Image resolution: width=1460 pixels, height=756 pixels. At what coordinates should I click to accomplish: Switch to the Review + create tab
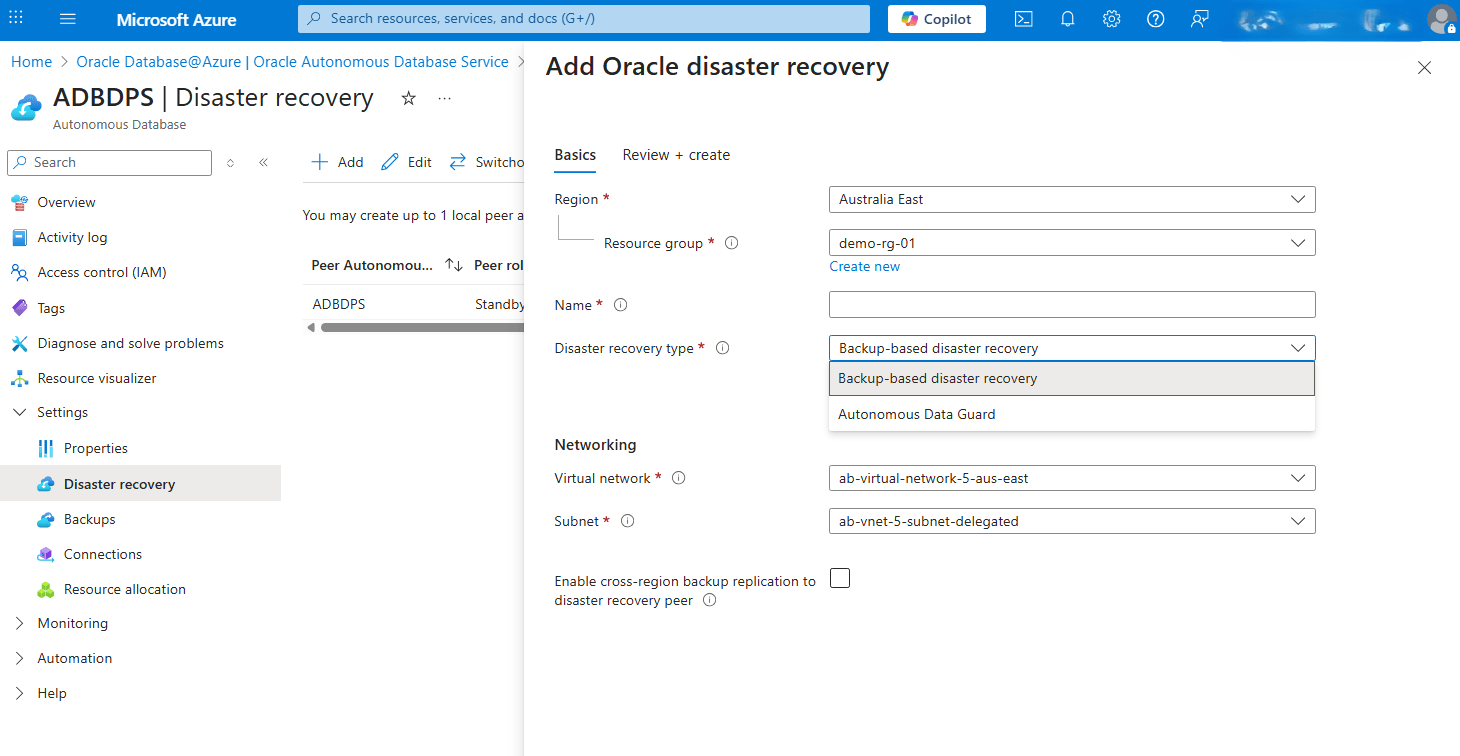point(675,155)
